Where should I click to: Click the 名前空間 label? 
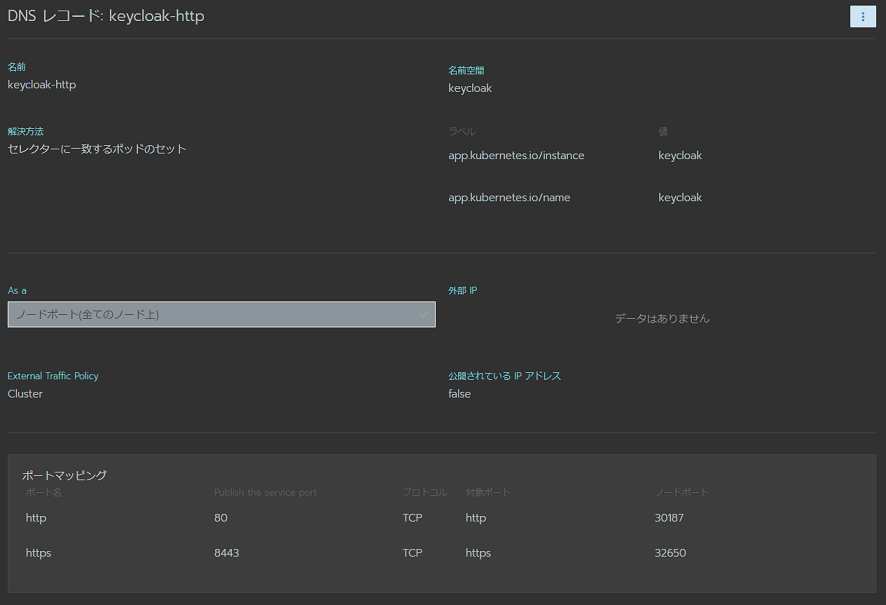pos(466,71)
